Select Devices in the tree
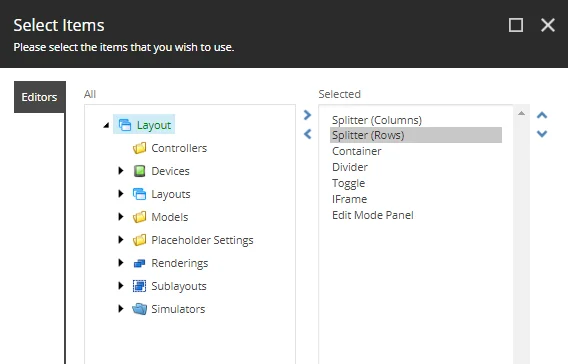 coord(170,171)
